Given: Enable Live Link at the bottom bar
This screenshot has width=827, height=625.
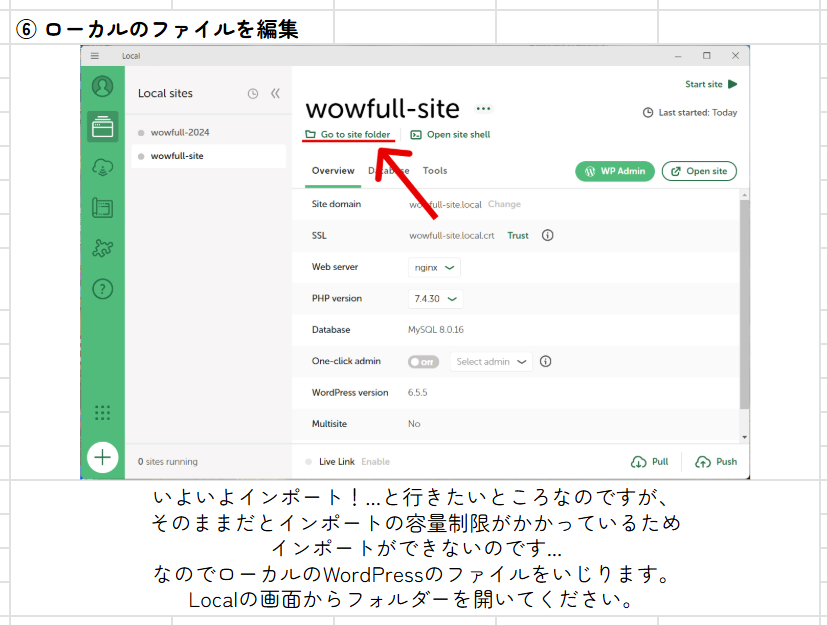Looking at the screenshot, I should (378, 461).
